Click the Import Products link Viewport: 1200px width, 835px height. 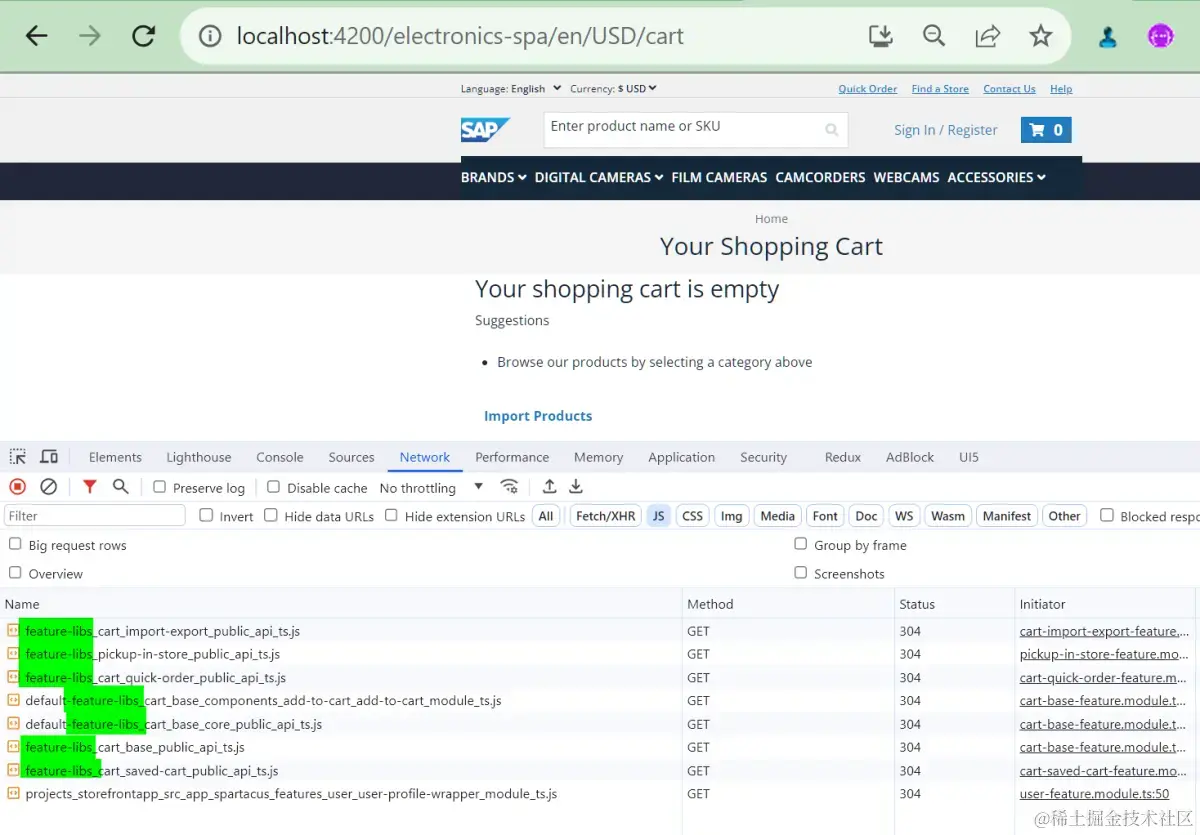click(x=538, y=416)
